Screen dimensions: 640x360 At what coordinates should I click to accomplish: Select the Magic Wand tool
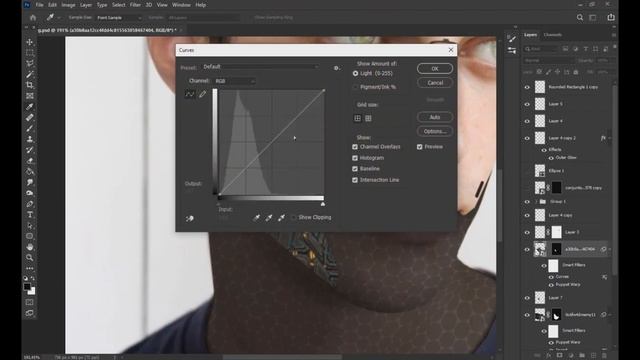(x=30, y=74)
